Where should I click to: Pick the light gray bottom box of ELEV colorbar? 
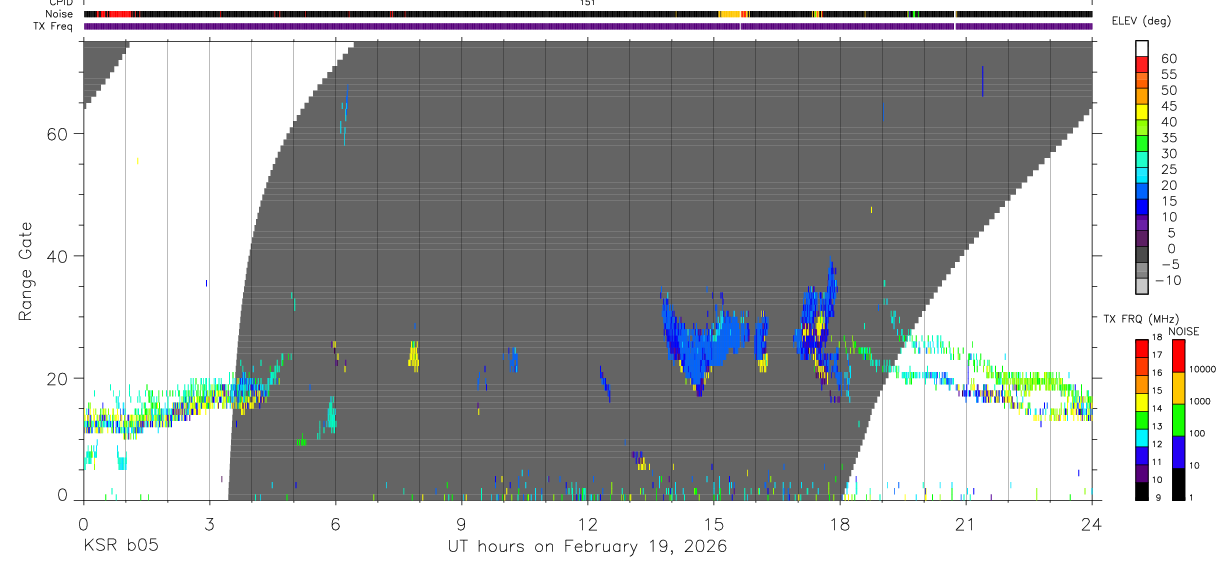tap(1142, 287)
